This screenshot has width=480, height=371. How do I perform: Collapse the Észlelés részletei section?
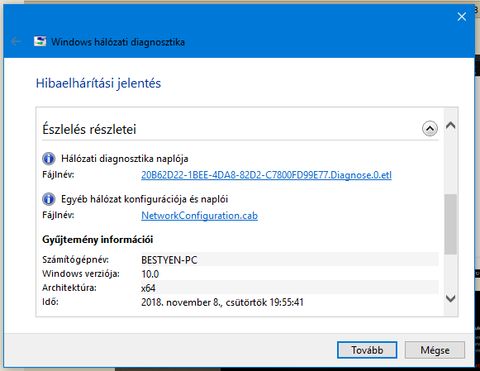430,128
